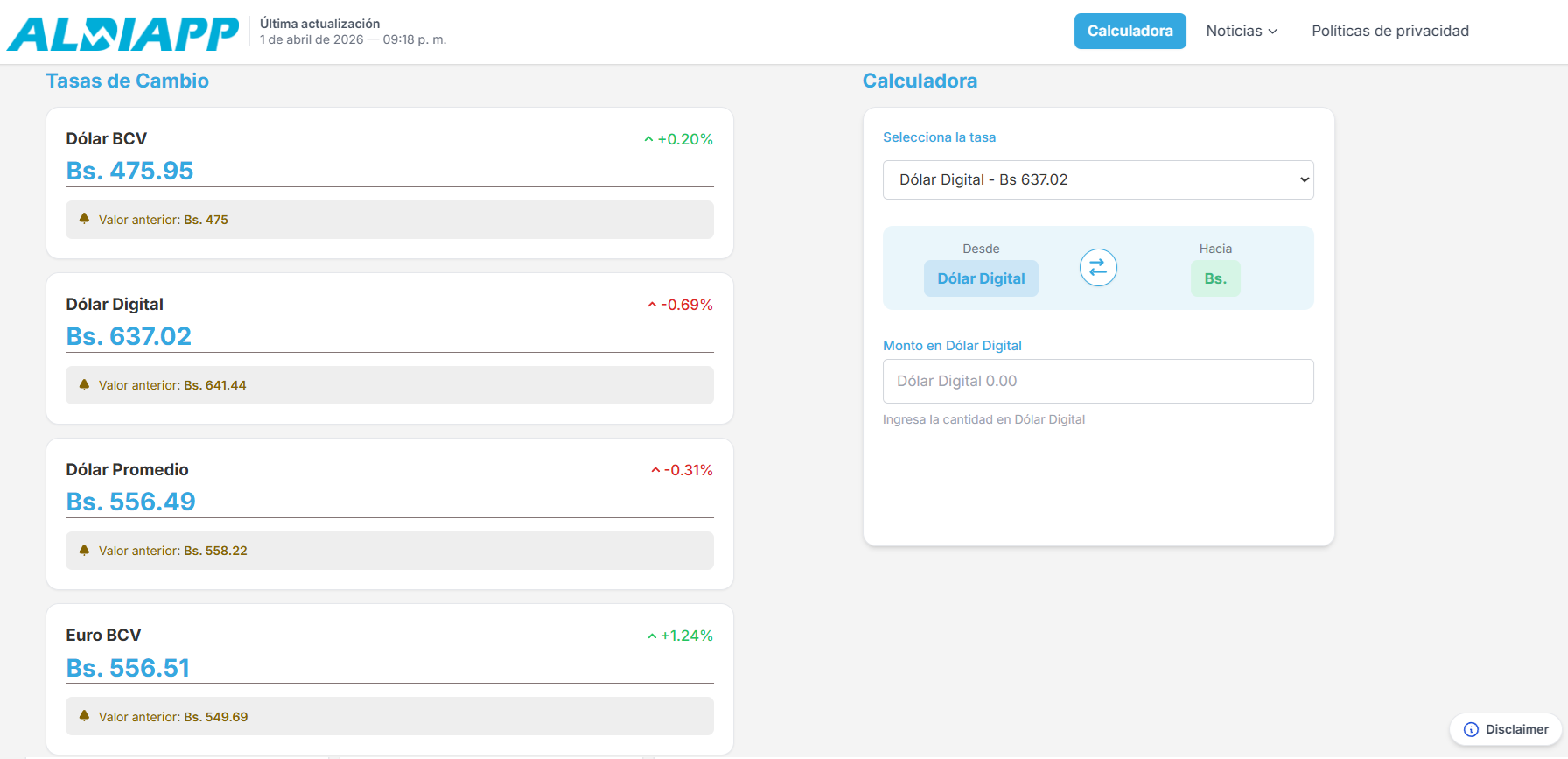The height and width of the screenshot is (759, 1568).
Task: Select the Bs. target currency chip
Action: click(x=1215, y=278)
